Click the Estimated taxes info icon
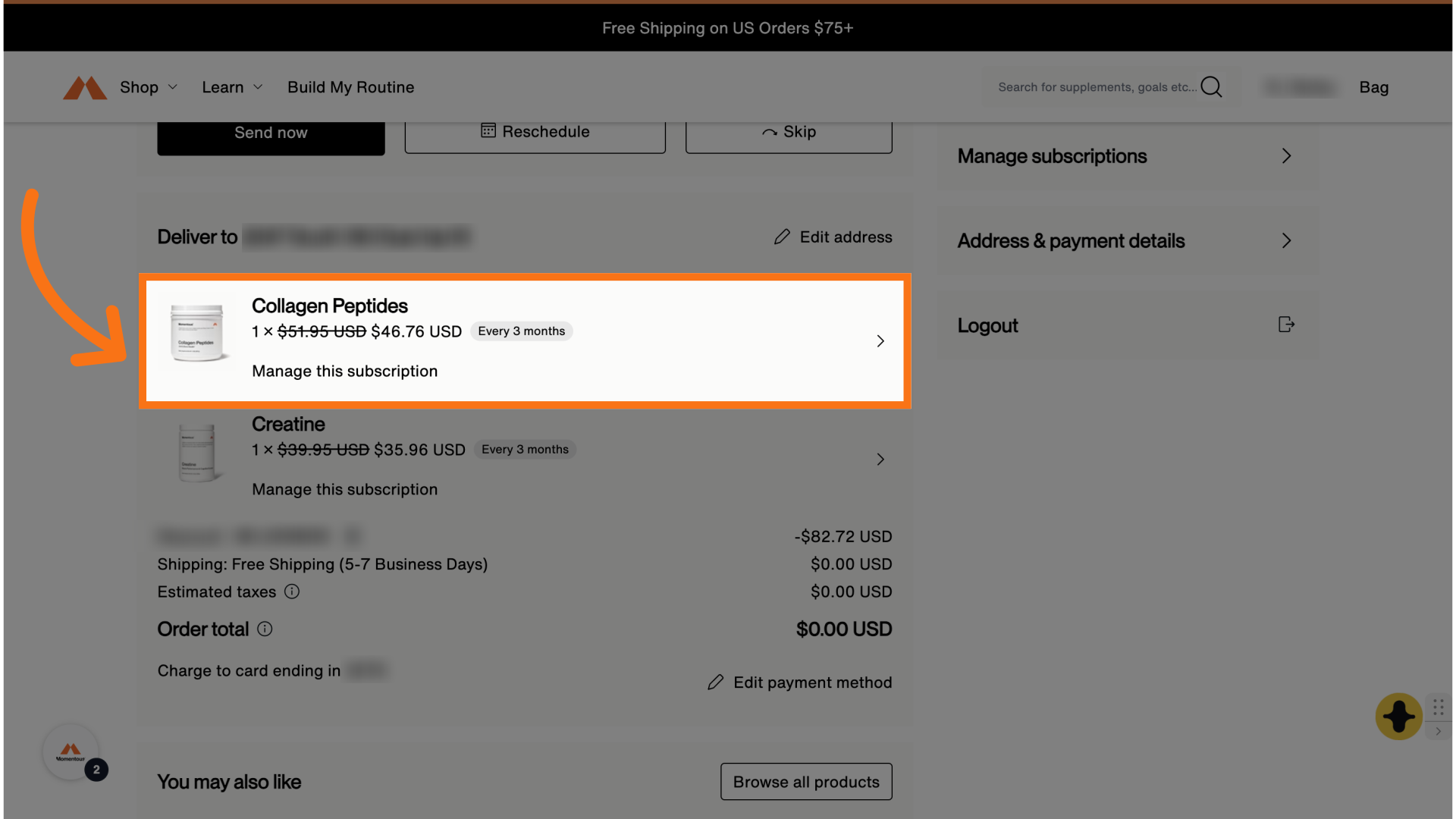 [x=292, y=591]
